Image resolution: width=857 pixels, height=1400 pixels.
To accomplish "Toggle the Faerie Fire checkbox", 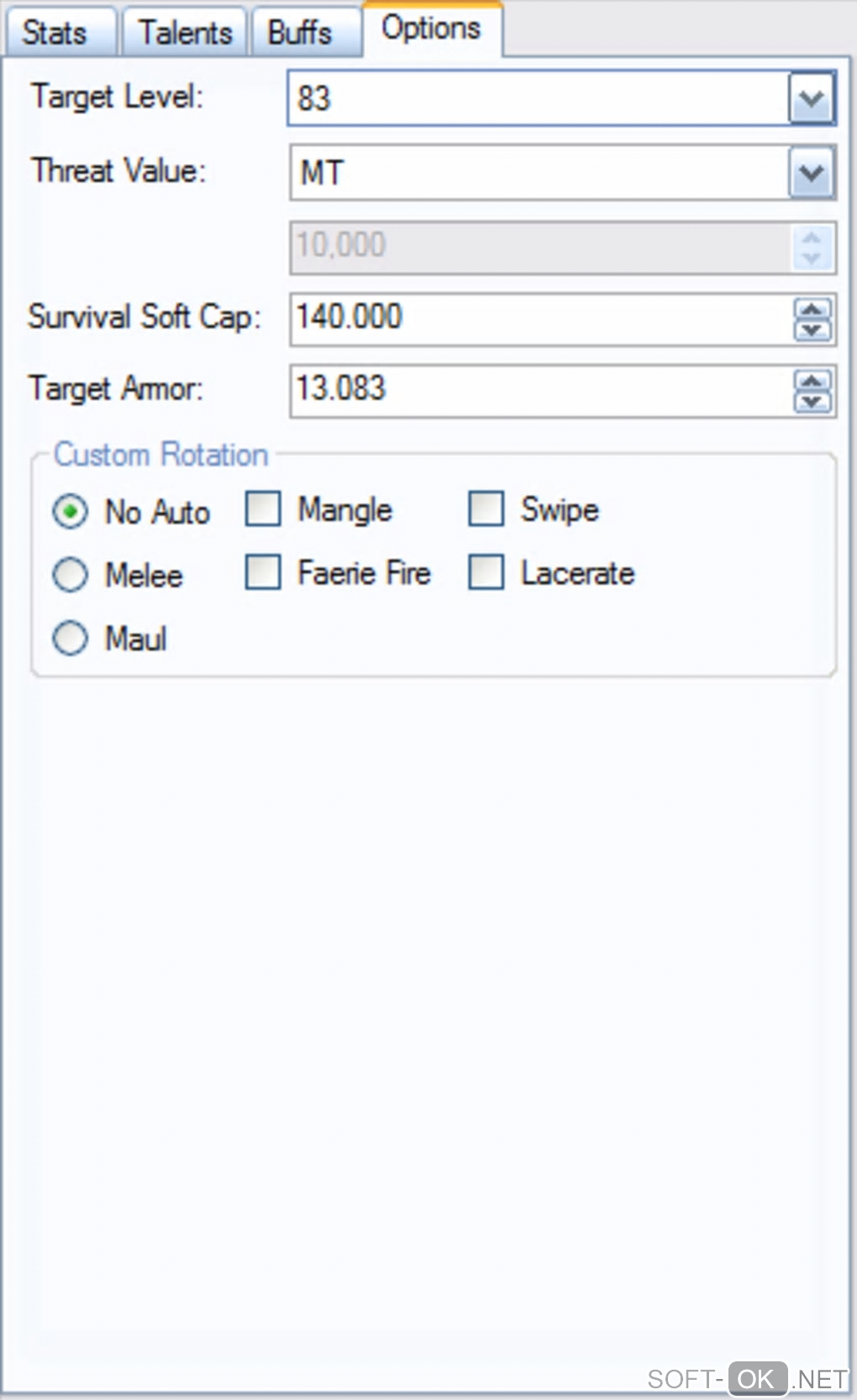I will (263, 572).
